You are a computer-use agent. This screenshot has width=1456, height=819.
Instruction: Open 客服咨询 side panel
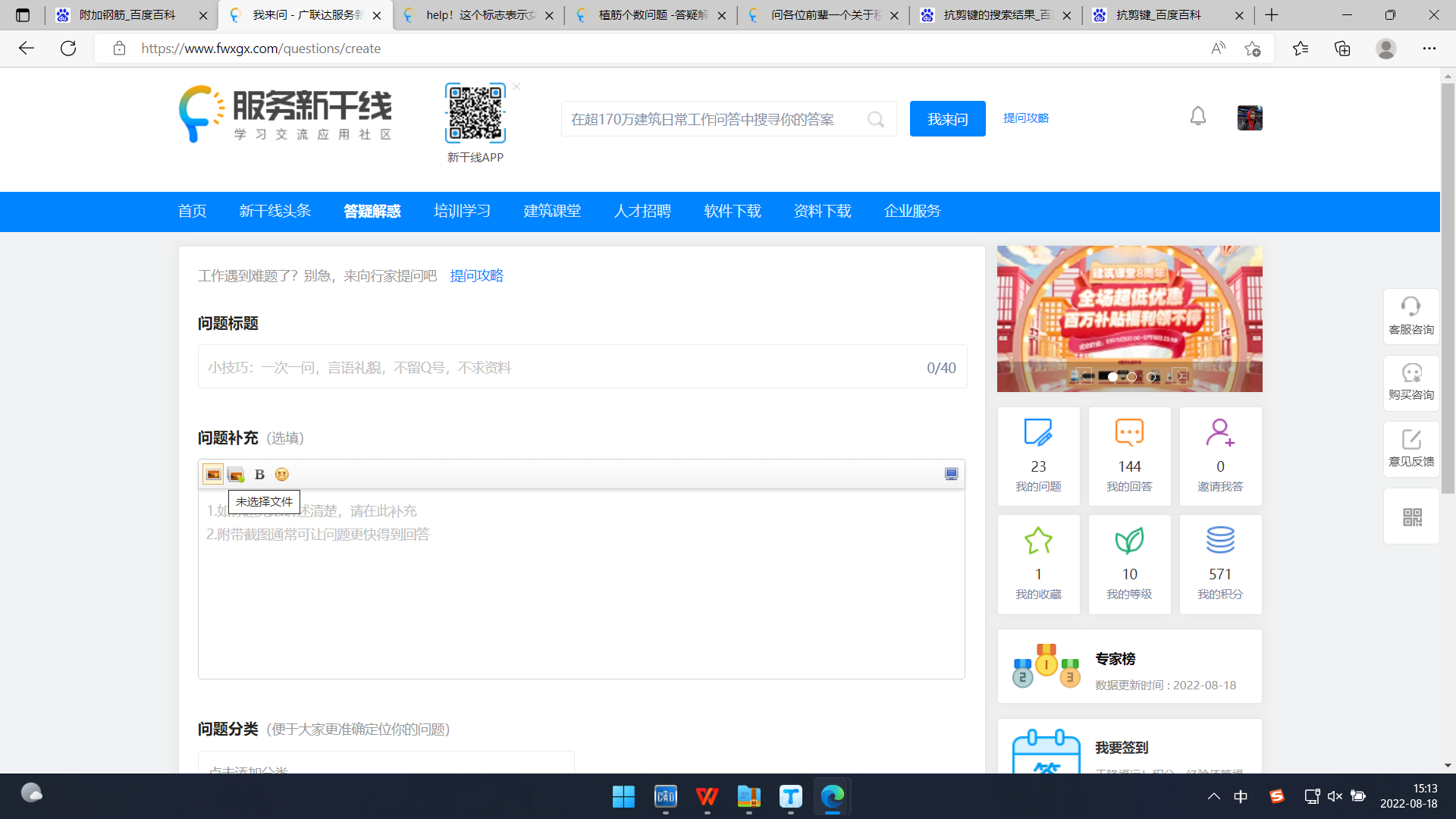[x=1411, y=316]
